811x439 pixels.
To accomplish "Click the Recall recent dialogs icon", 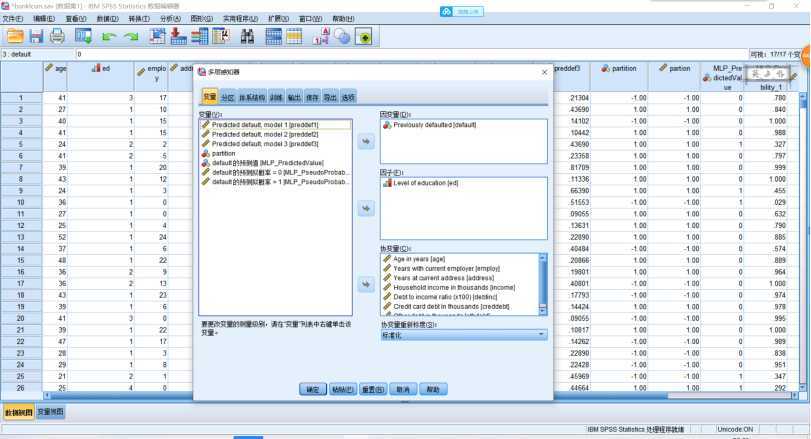I will (83, 36).
